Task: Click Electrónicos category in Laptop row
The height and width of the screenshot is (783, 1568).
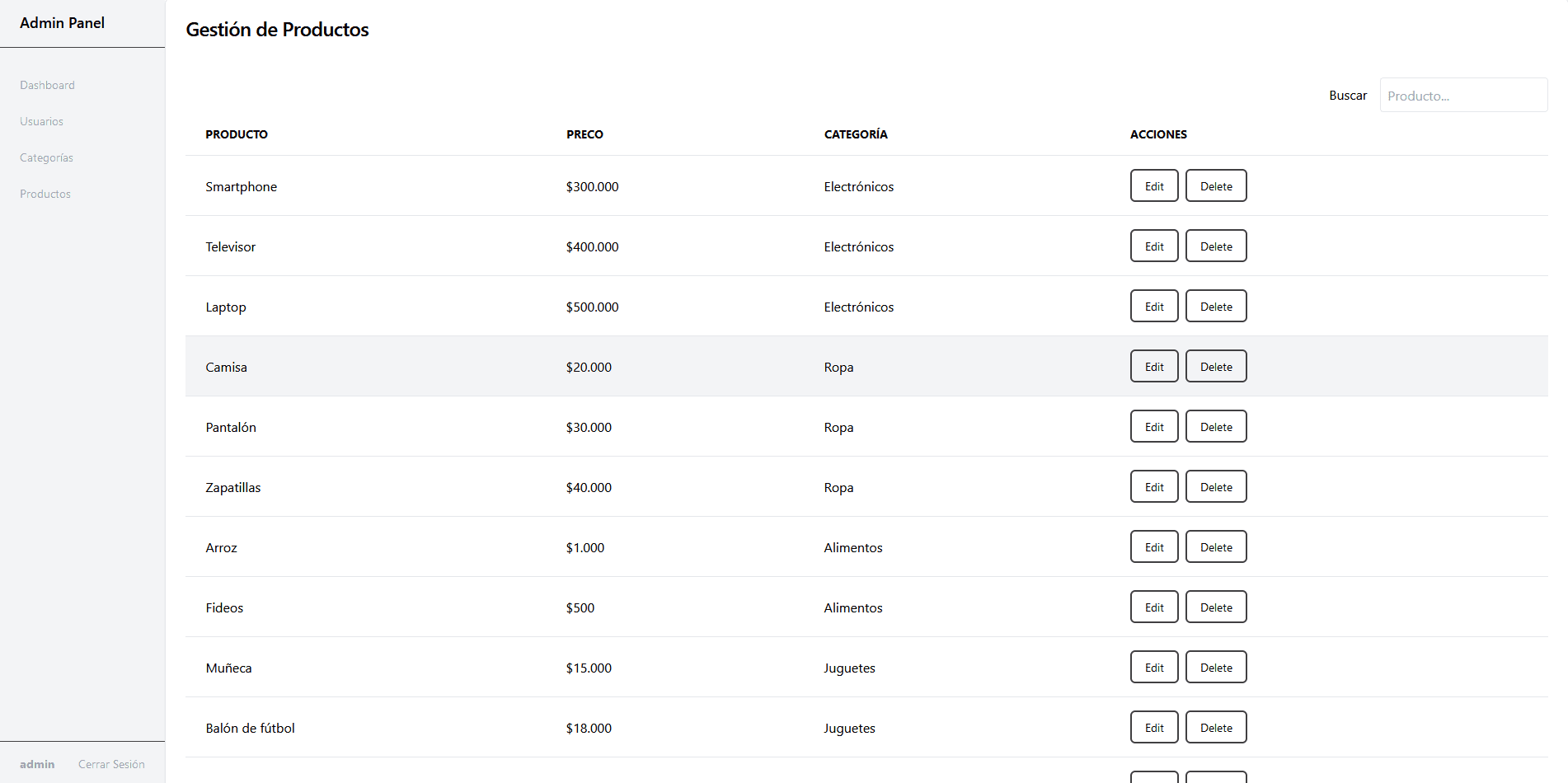Action: click(859, 307)
